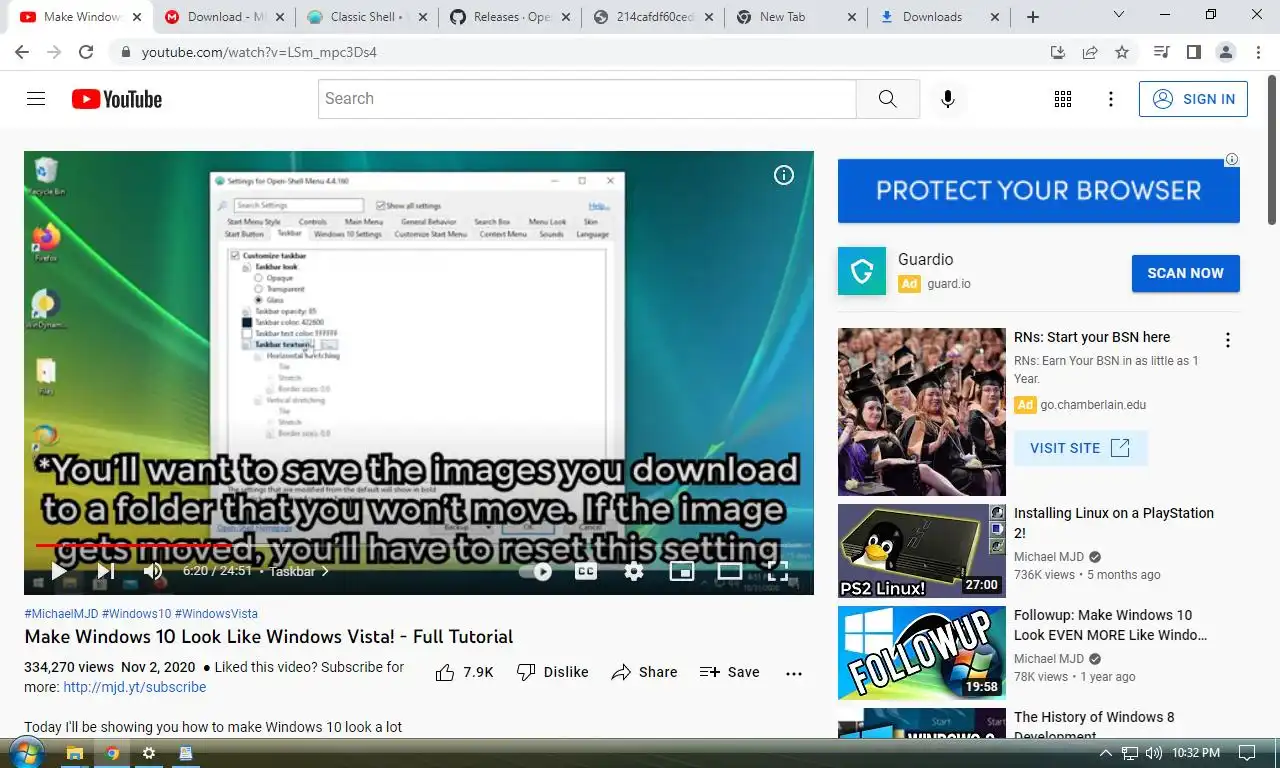Switch to Classic Shell browser tab
1280x768 pixels.
pyautogui.click(x=367, y=17)
